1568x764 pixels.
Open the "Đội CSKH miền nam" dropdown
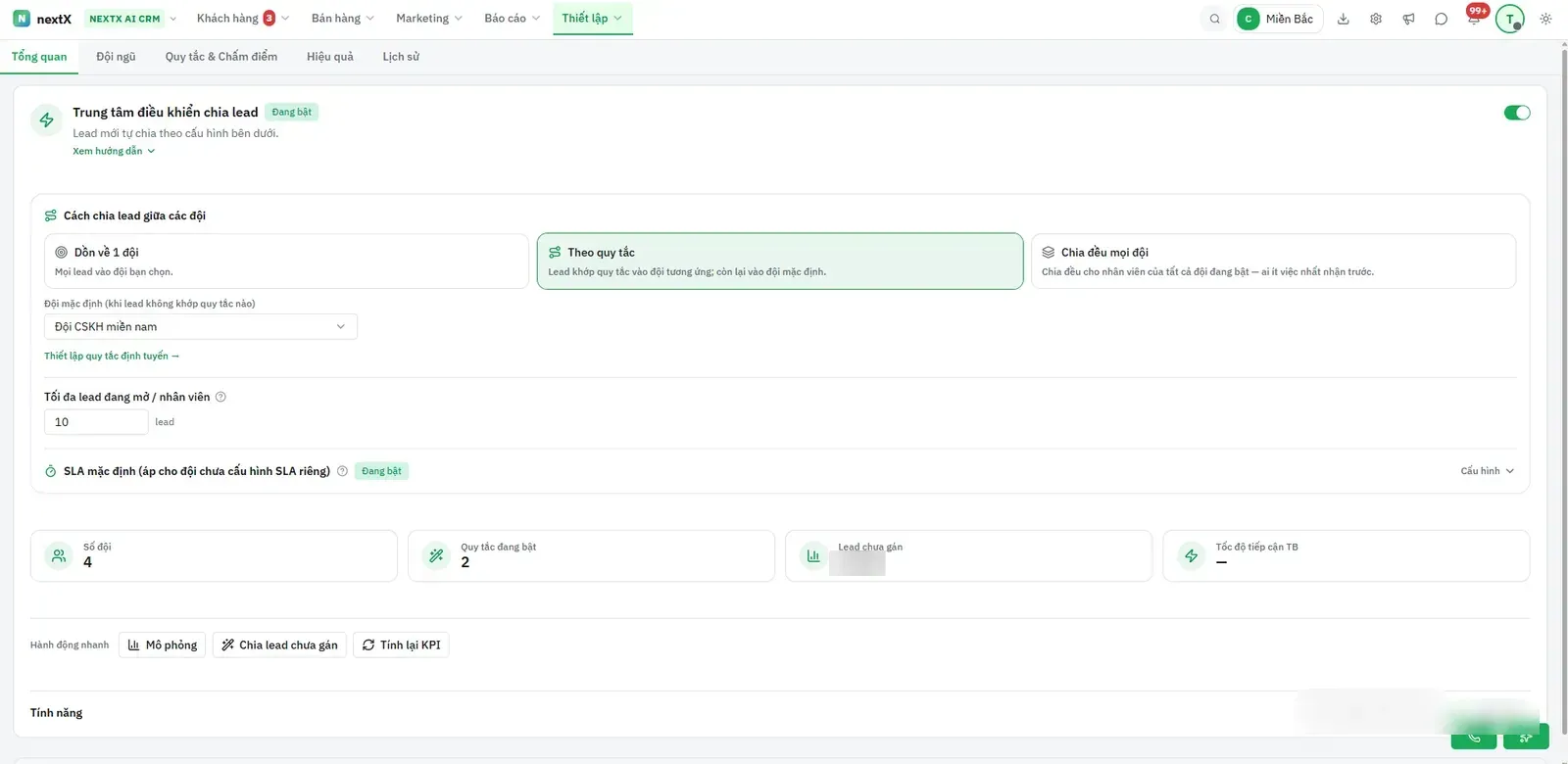click(201, 326)
